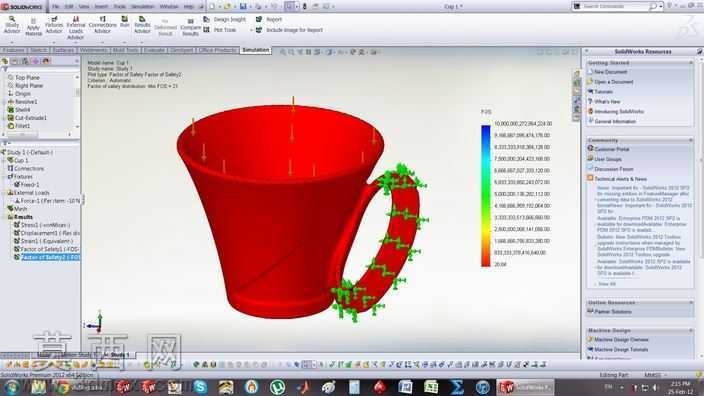Open the Study Advisor tool

[12, 24]
